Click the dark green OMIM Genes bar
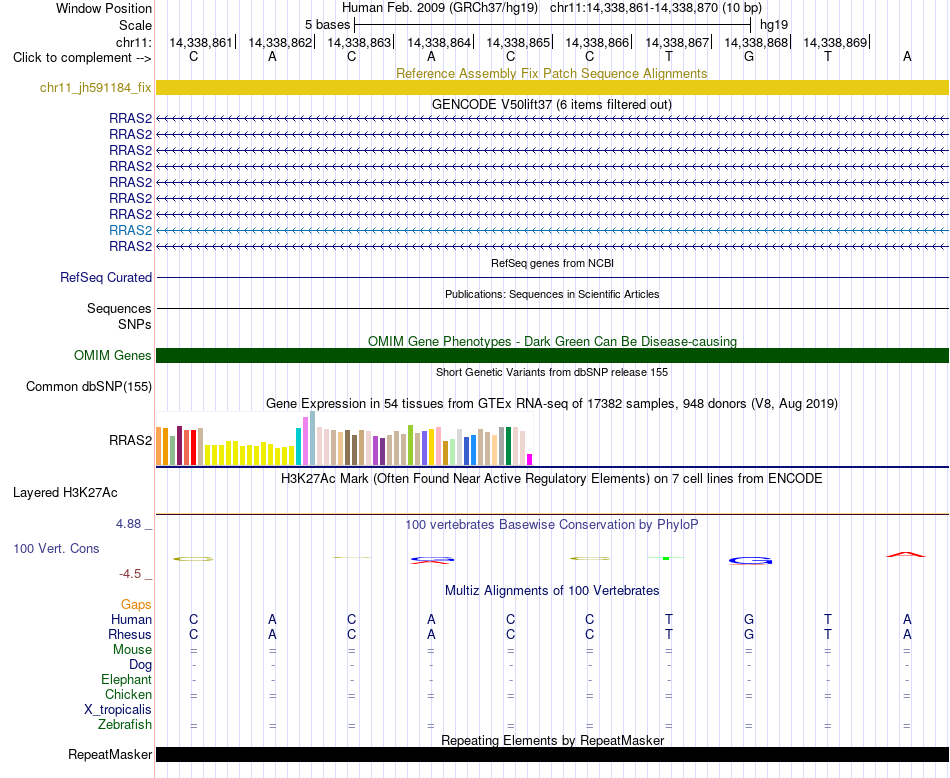This screenshot has width=950, height=778. (x=552, y=356)
